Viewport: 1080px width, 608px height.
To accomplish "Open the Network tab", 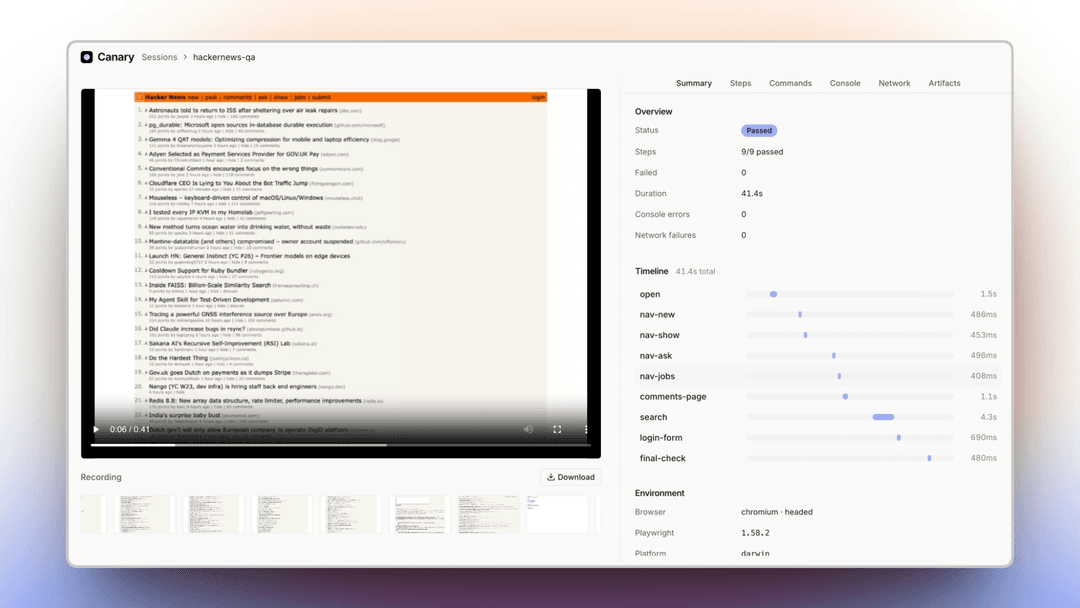I will point(894,83).
